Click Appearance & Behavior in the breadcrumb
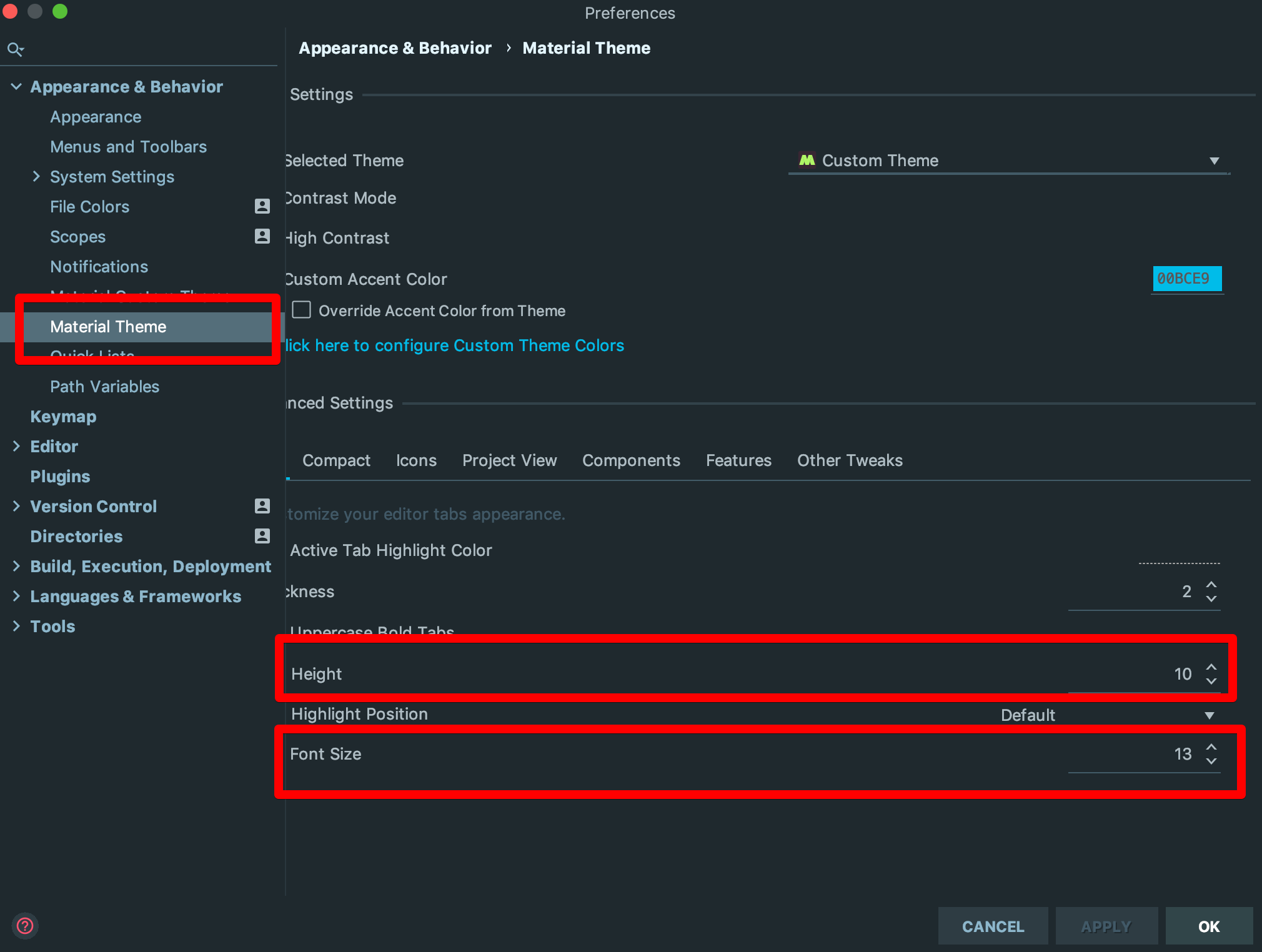 click(395, 48)
